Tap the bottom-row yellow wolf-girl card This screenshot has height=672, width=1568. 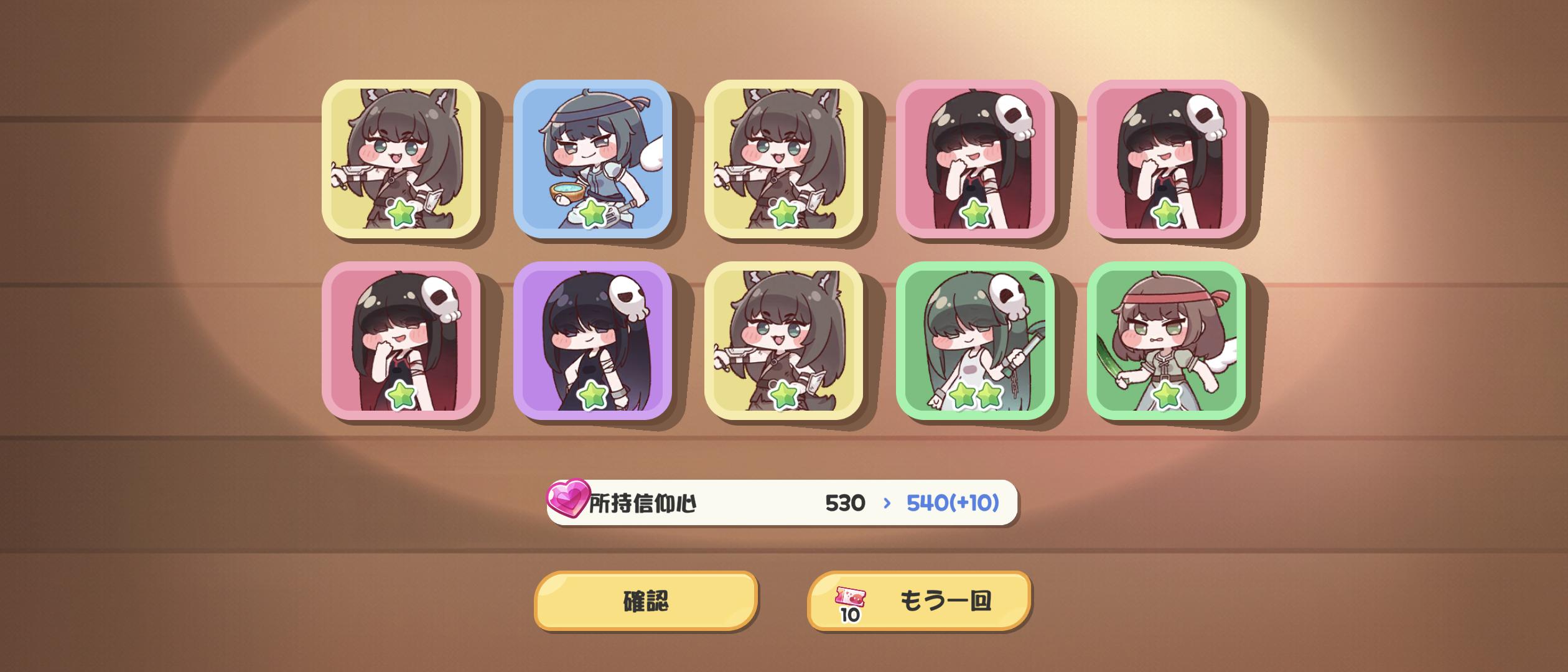tap(783, 340)
